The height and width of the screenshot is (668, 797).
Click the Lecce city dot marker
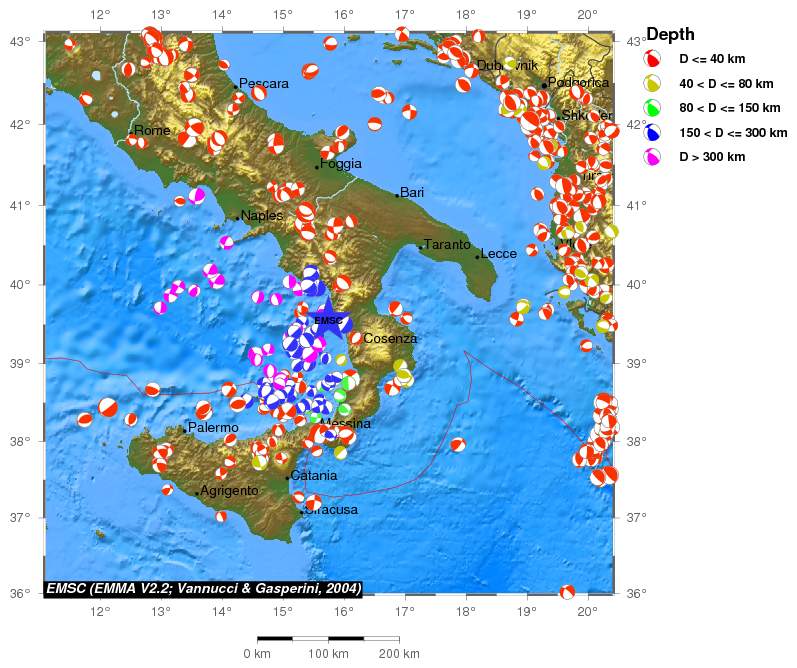click(477, 257)
